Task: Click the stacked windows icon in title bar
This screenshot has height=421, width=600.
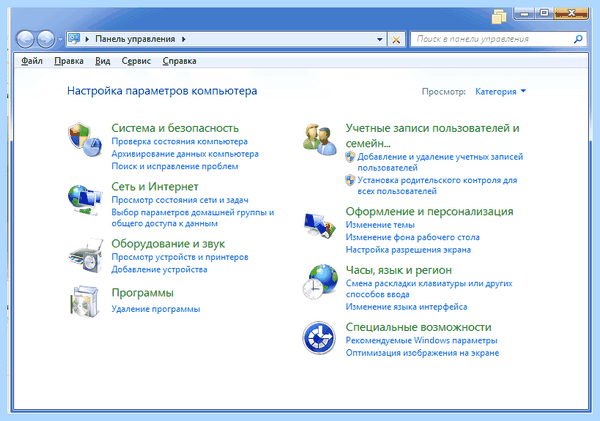Action: coord(499,17)
